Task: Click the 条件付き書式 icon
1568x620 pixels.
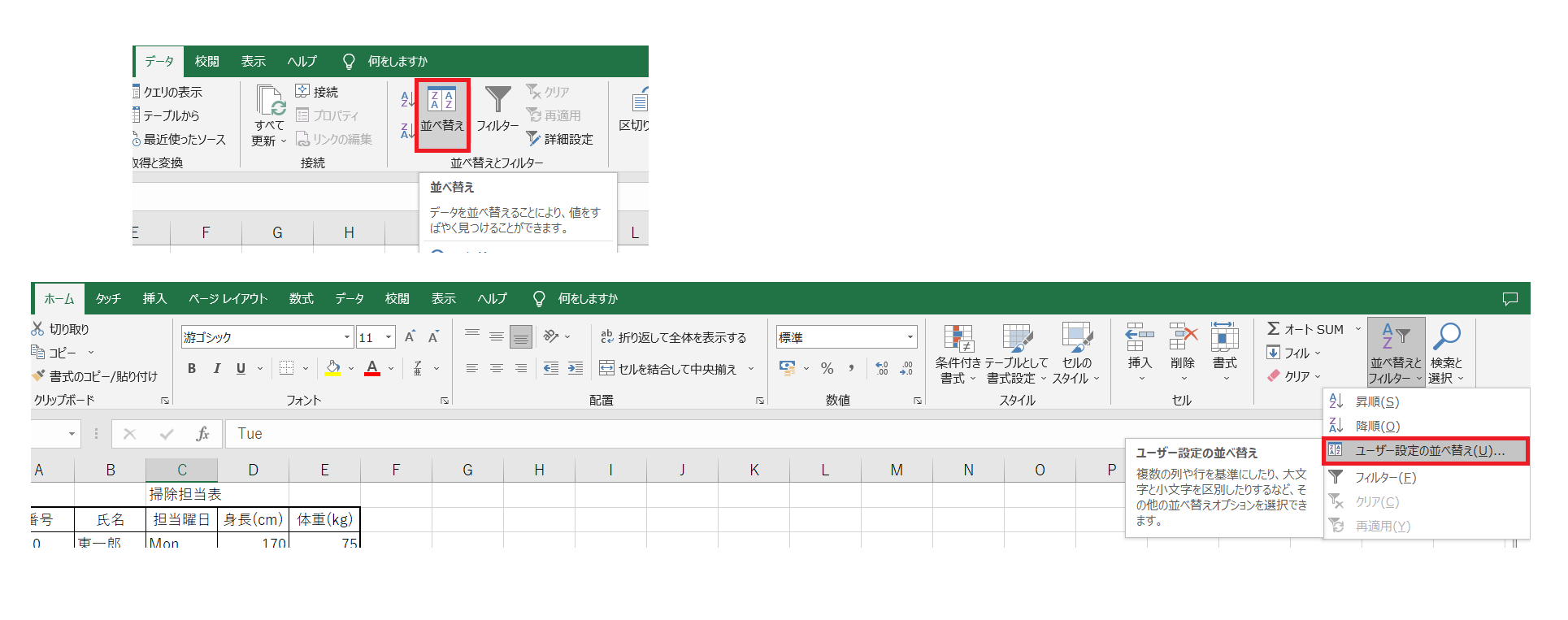Action: pyautogui.click(x=958, y=338)
